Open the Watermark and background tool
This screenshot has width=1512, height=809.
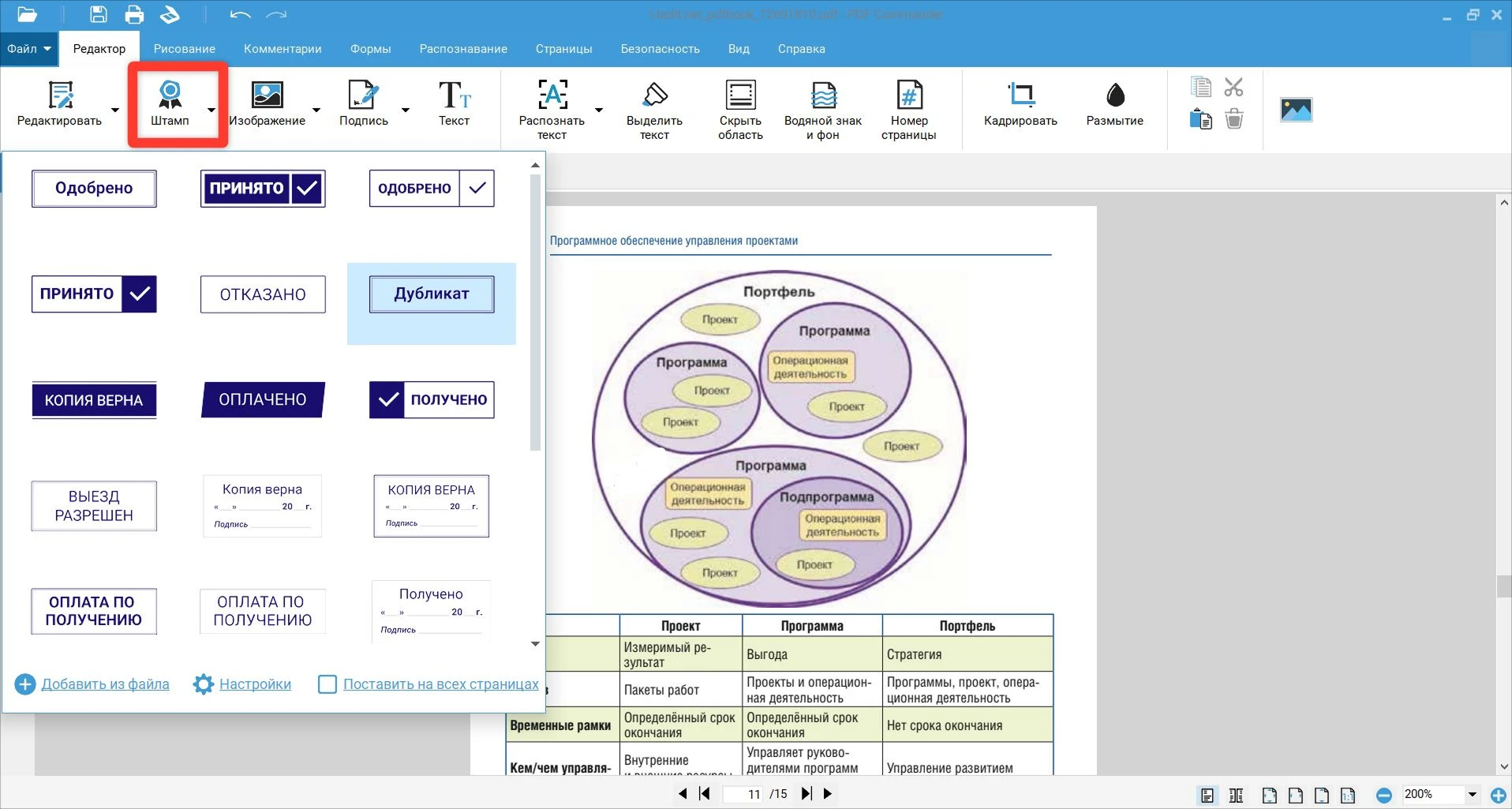[x=822, y=96]
